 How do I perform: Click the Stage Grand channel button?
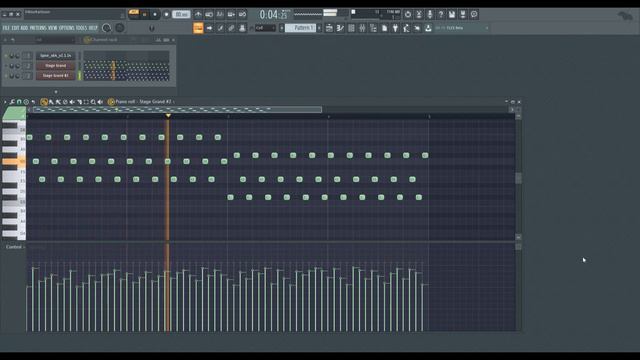tap(56, 66)
